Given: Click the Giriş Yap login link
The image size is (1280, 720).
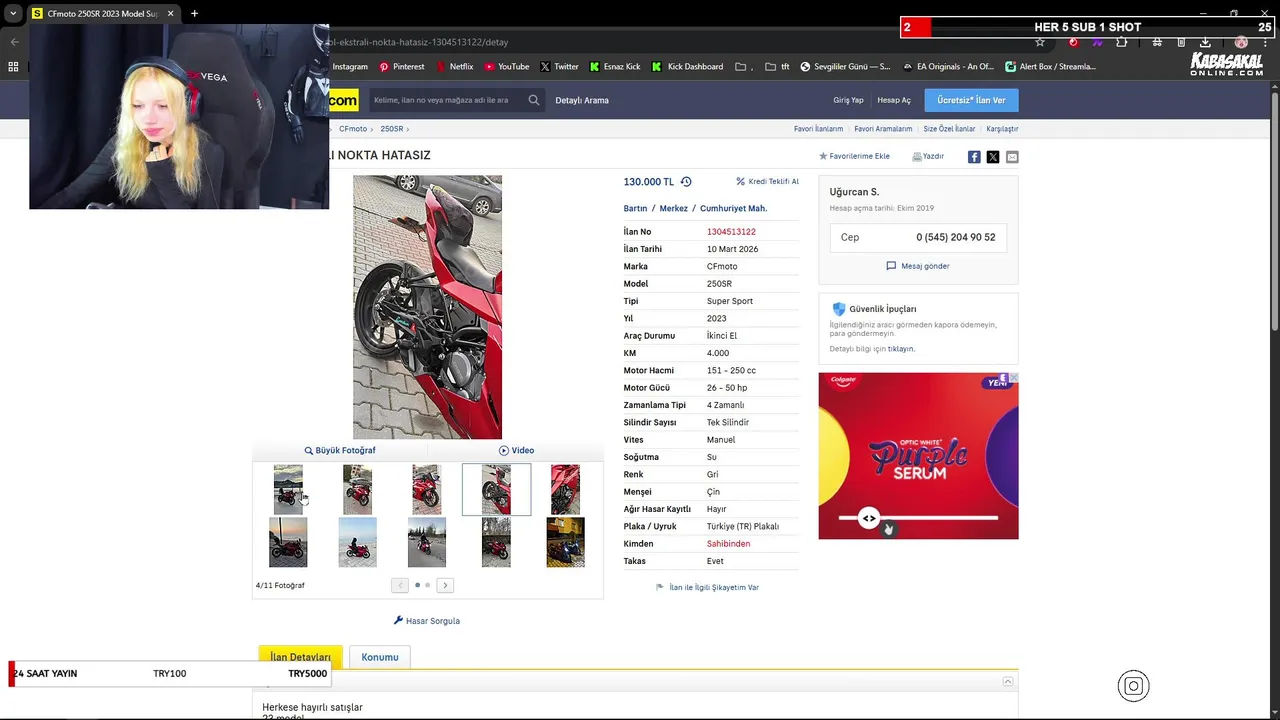Looking at the screenshot, I should 848,100.
